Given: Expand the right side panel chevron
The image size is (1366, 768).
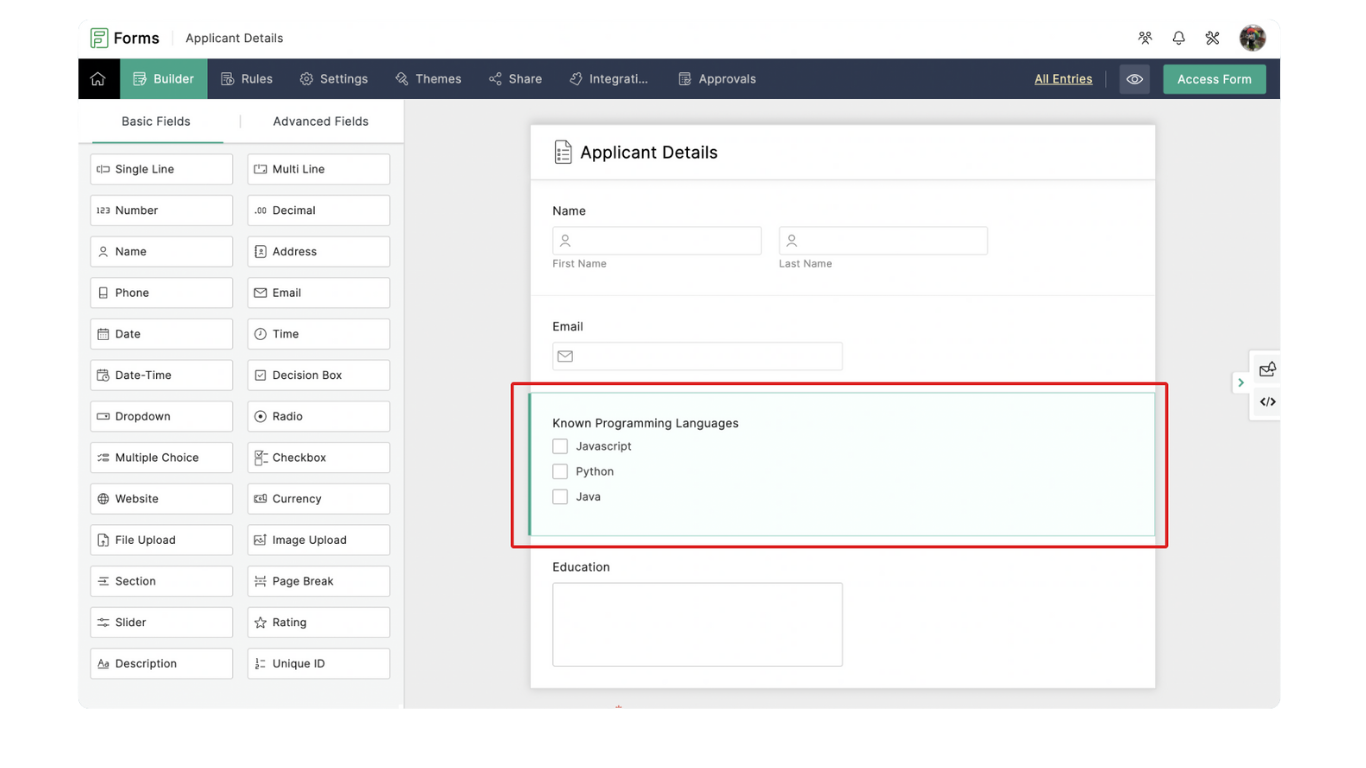Looking at the screenshot, I should (x=1241, y=383).
